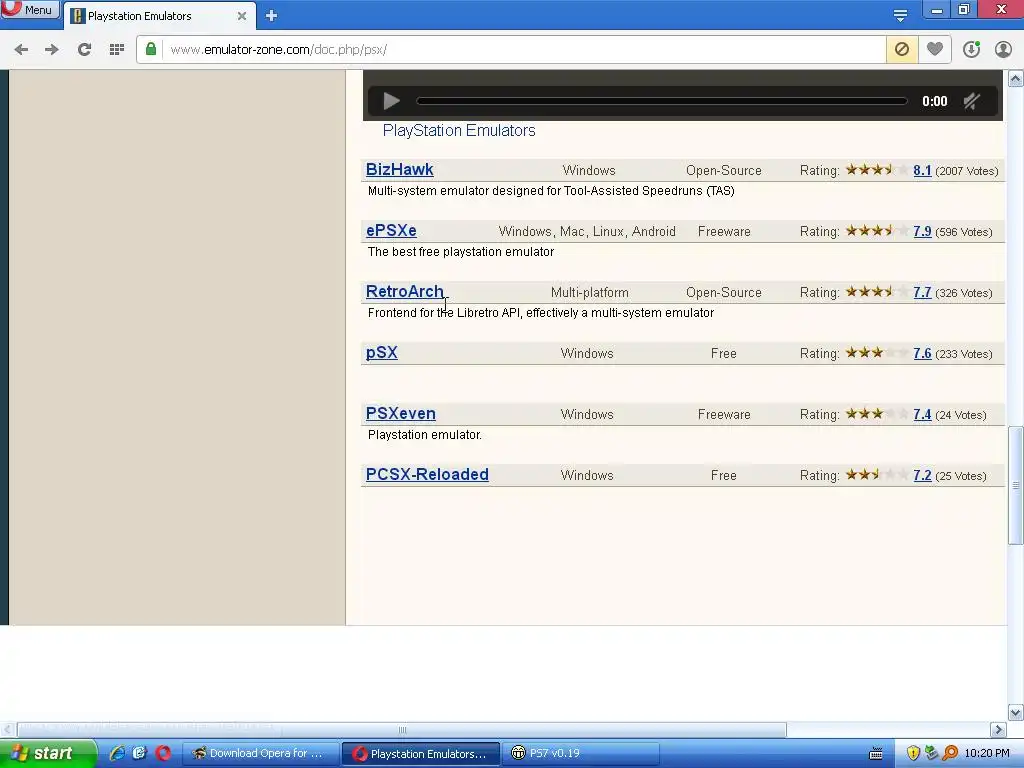The image size is (1024, 768).
Task: Play the embedded video
Action: pyautogui.click(x=391, y=101)
